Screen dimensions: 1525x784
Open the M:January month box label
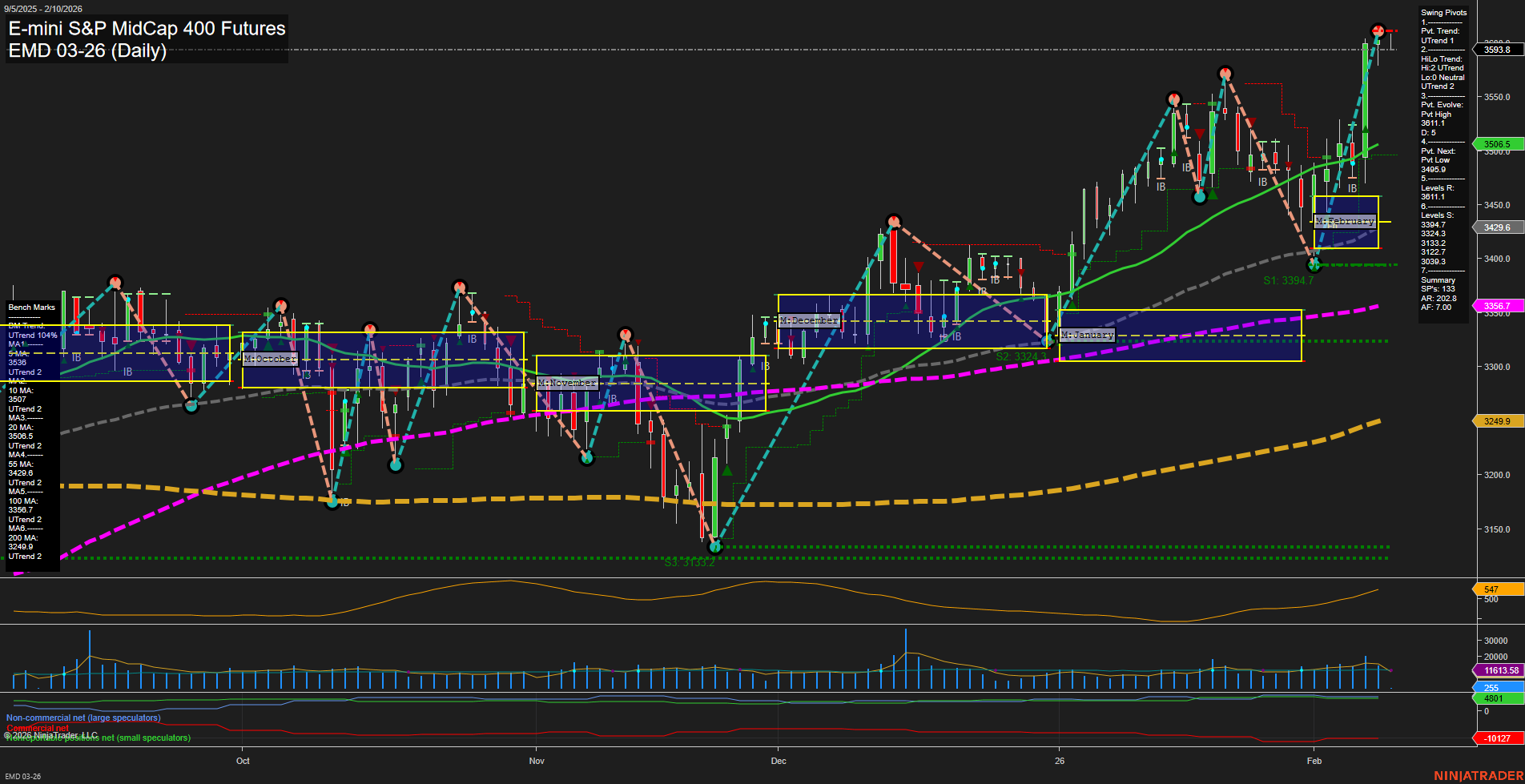tap(1086, 335)
